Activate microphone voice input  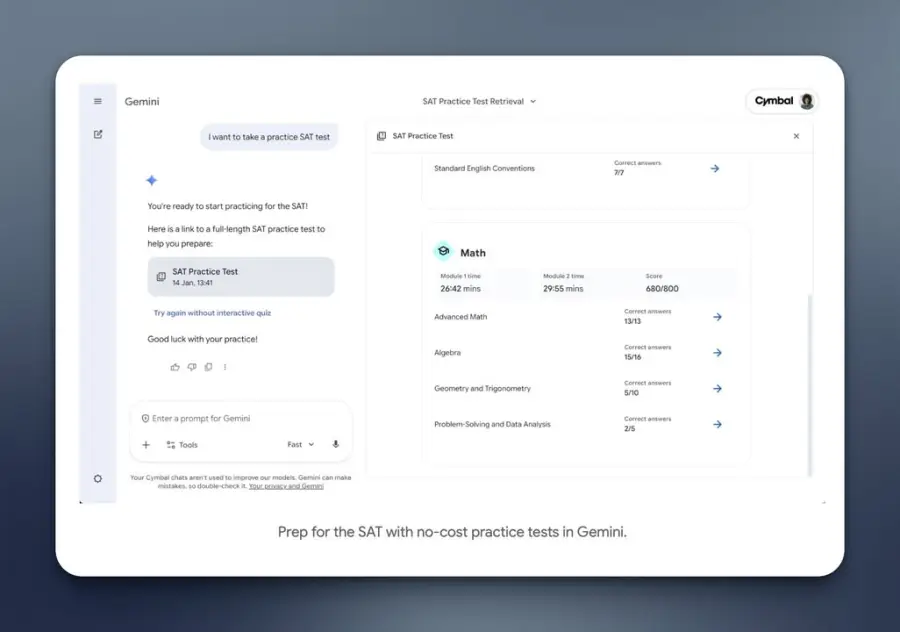point(336,444)
